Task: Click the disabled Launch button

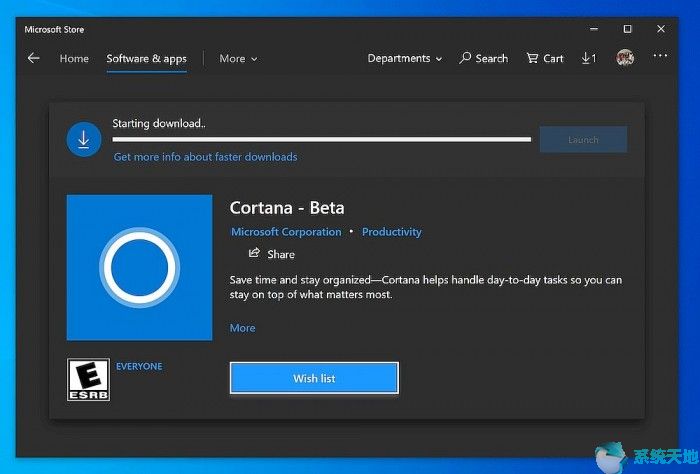Action: (583, 140)
